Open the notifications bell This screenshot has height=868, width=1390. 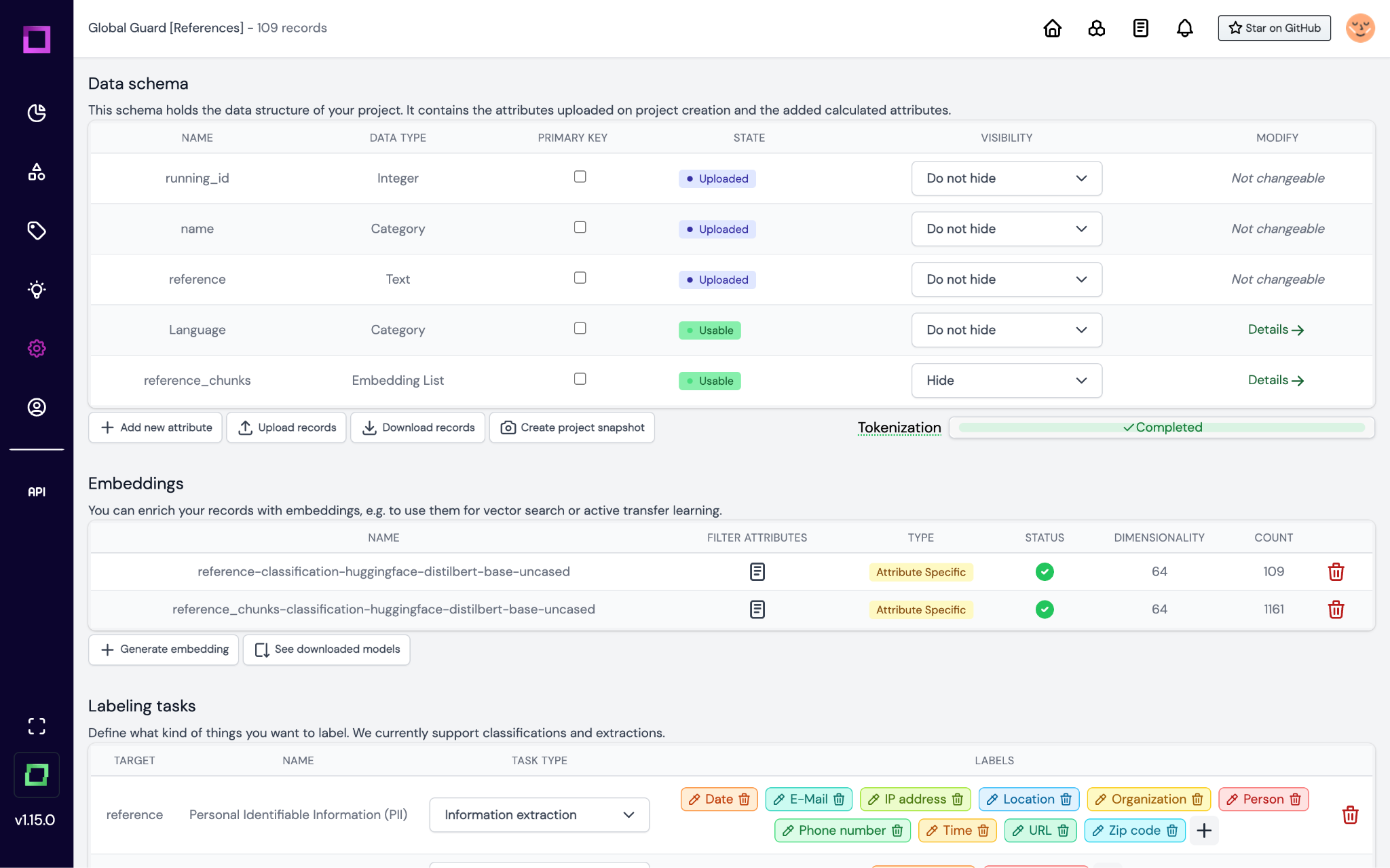[x=1185, y=28]
